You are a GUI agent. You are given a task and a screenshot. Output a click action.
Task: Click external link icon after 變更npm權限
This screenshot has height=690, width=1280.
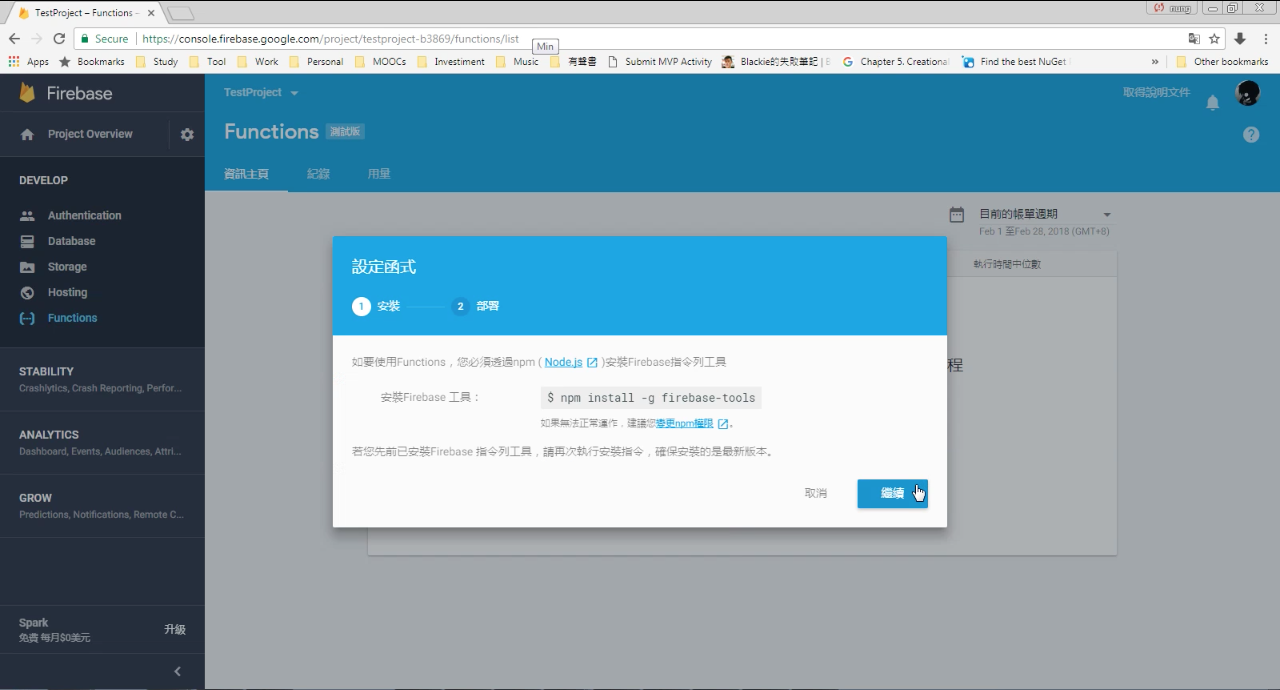[723, 424]
